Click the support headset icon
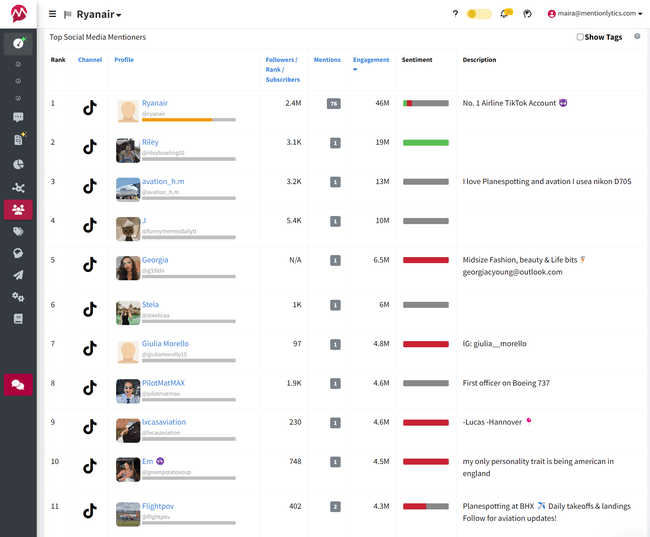 click(x=527, y=14)
